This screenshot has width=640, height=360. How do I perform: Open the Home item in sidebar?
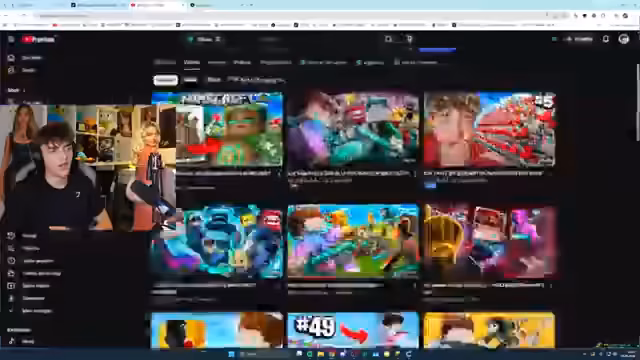click(x=25, y=58)
